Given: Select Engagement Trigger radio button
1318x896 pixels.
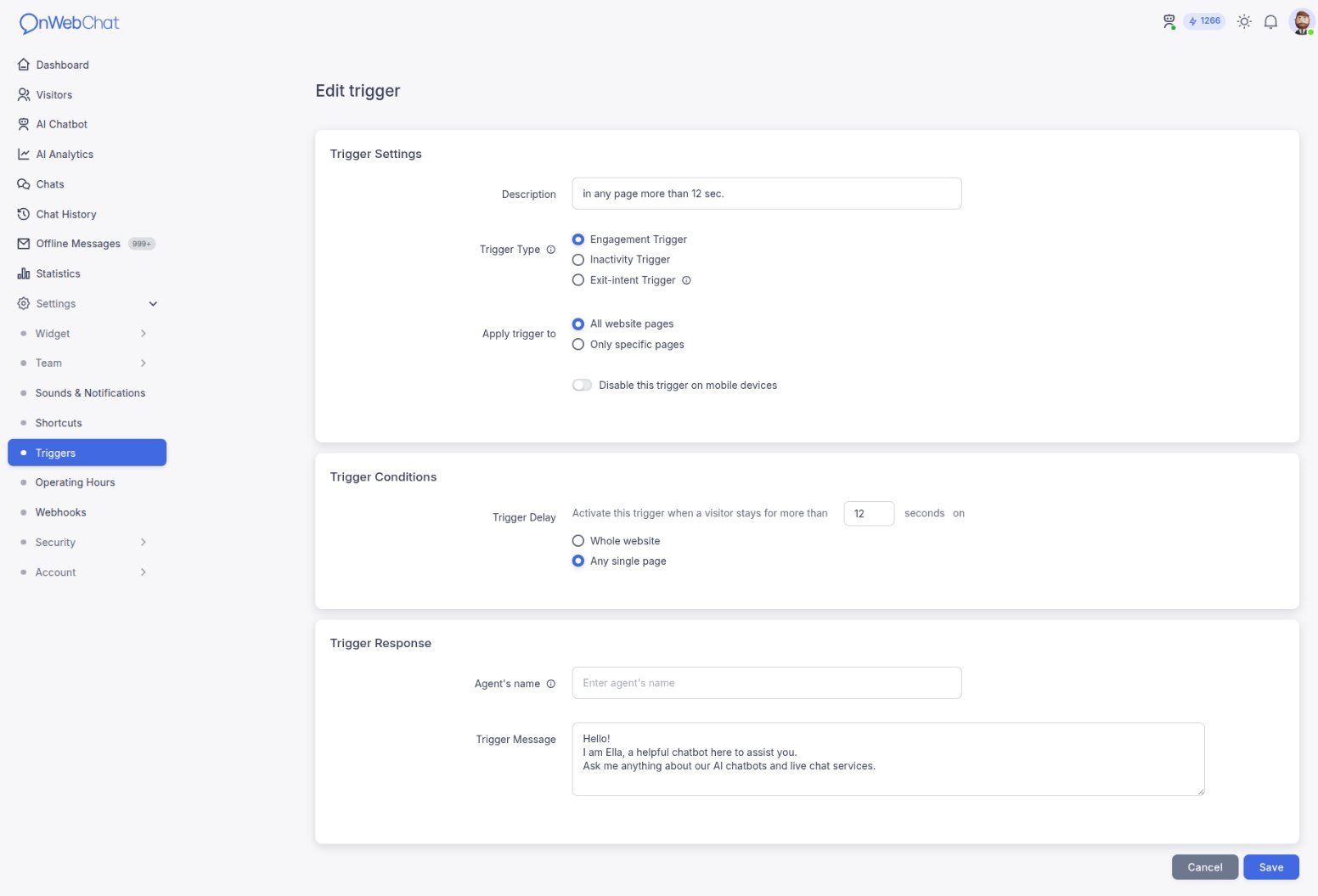Looking at the screenshot, I should point(578,239).
